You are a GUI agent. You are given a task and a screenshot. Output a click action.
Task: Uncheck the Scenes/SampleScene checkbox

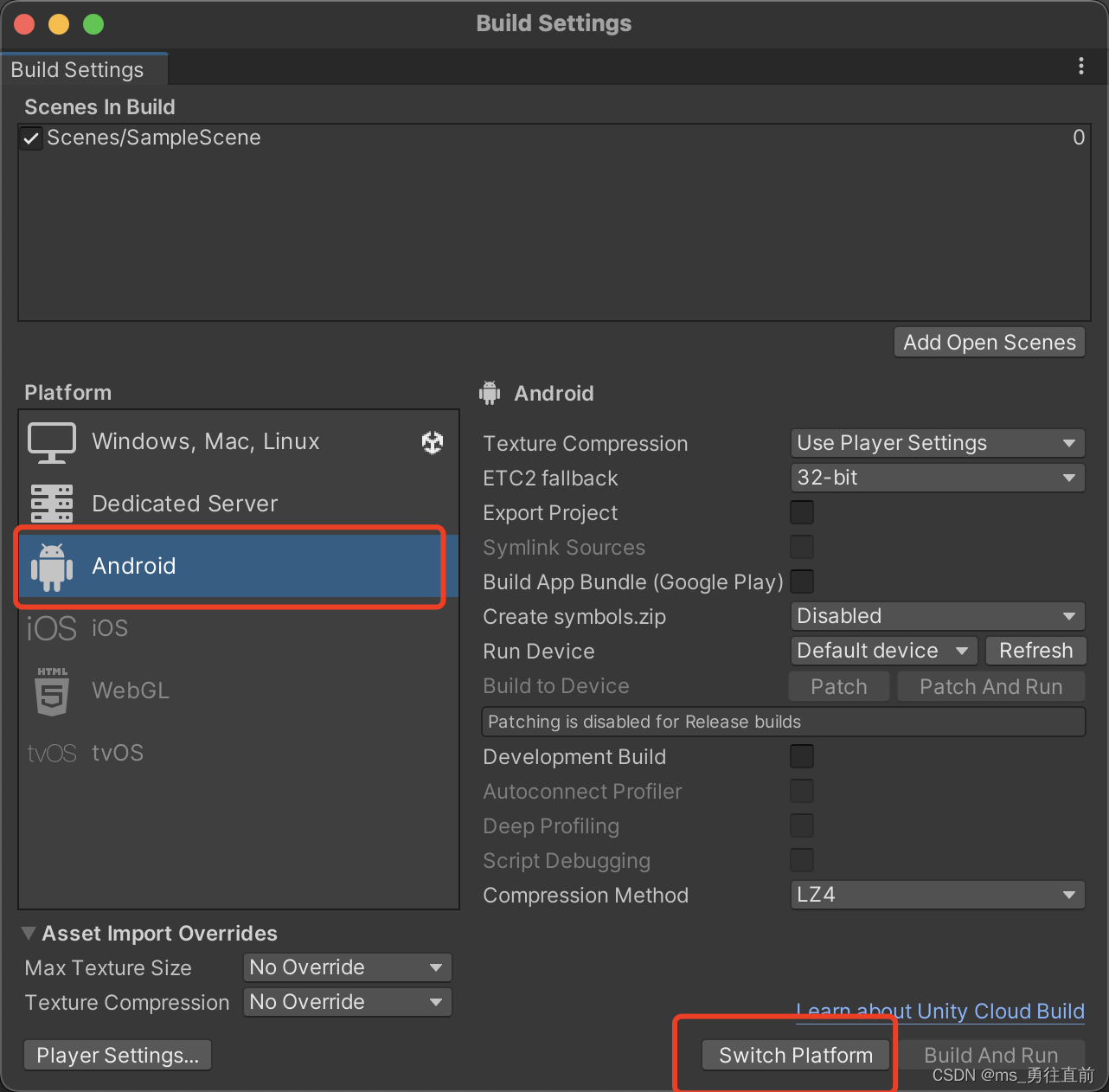pos(32,138)
